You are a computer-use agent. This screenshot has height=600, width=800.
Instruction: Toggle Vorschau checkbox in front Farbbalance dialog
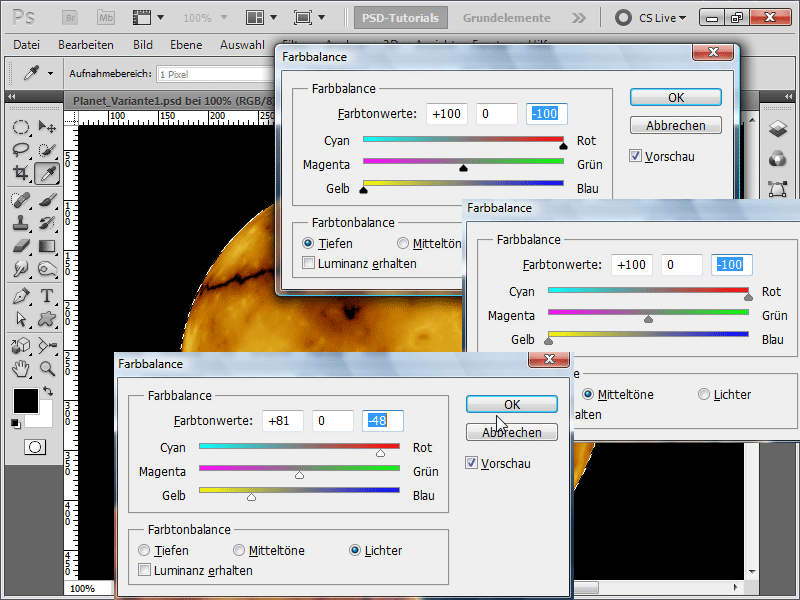pos(471,463)
